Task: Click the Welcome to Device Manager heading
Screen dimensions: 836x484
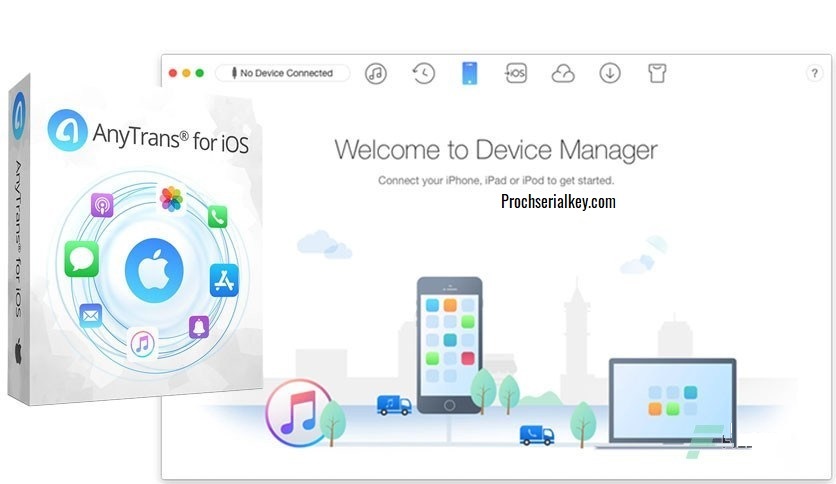Action: [496, 150]
